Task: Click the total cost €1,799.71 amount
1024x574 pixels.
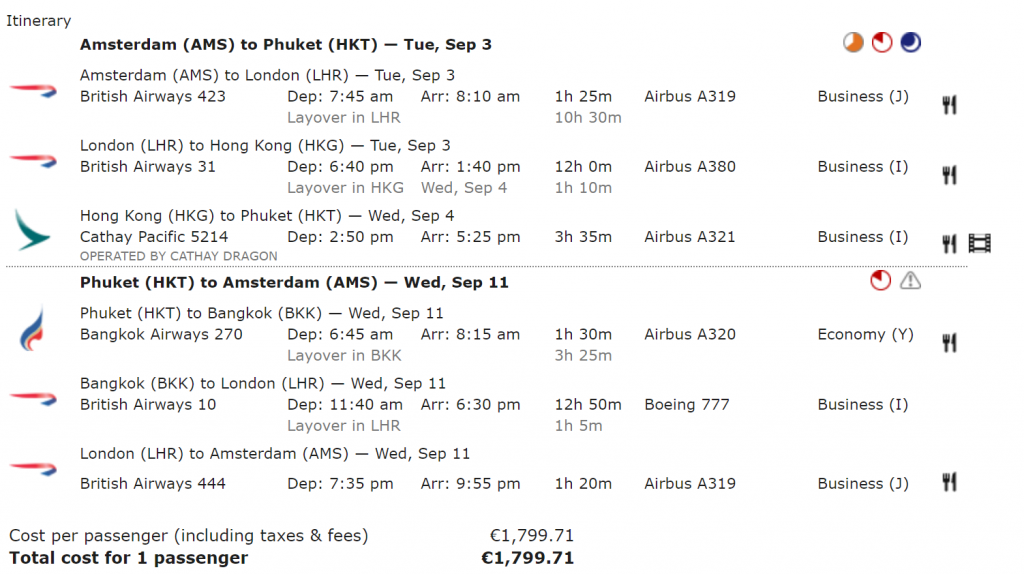Action: click(x=528, y=558)
